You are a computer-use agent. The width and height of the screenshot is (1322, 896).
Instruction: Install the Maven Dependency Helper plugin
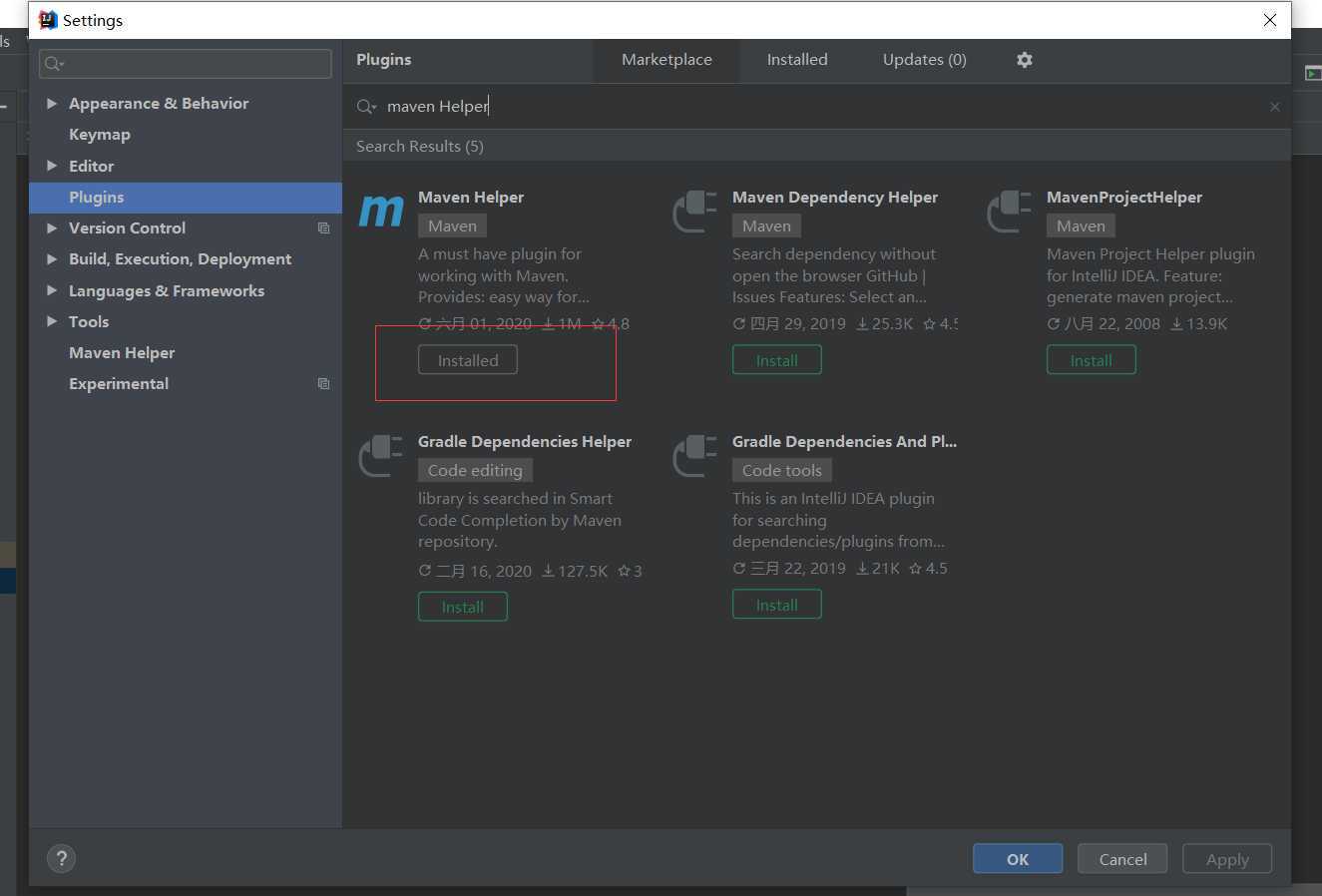pos(777,360)
